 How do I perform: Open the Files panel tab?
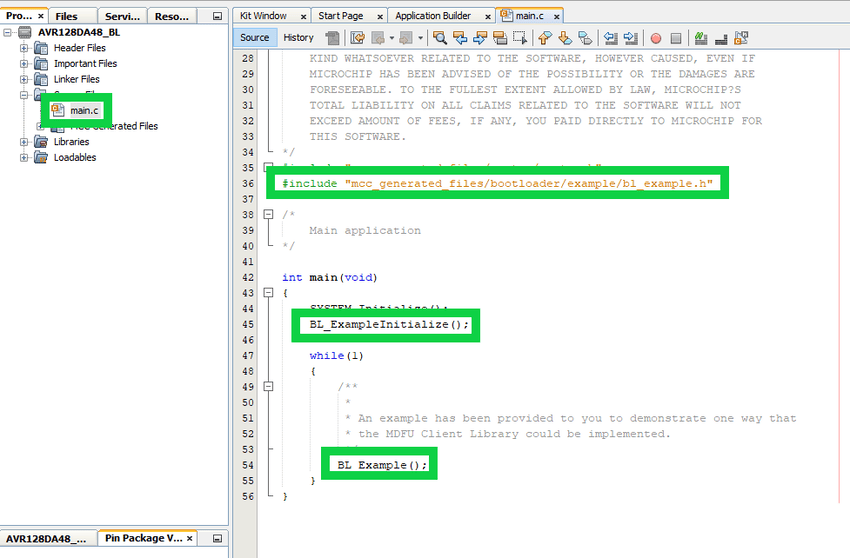coord(66,16)
